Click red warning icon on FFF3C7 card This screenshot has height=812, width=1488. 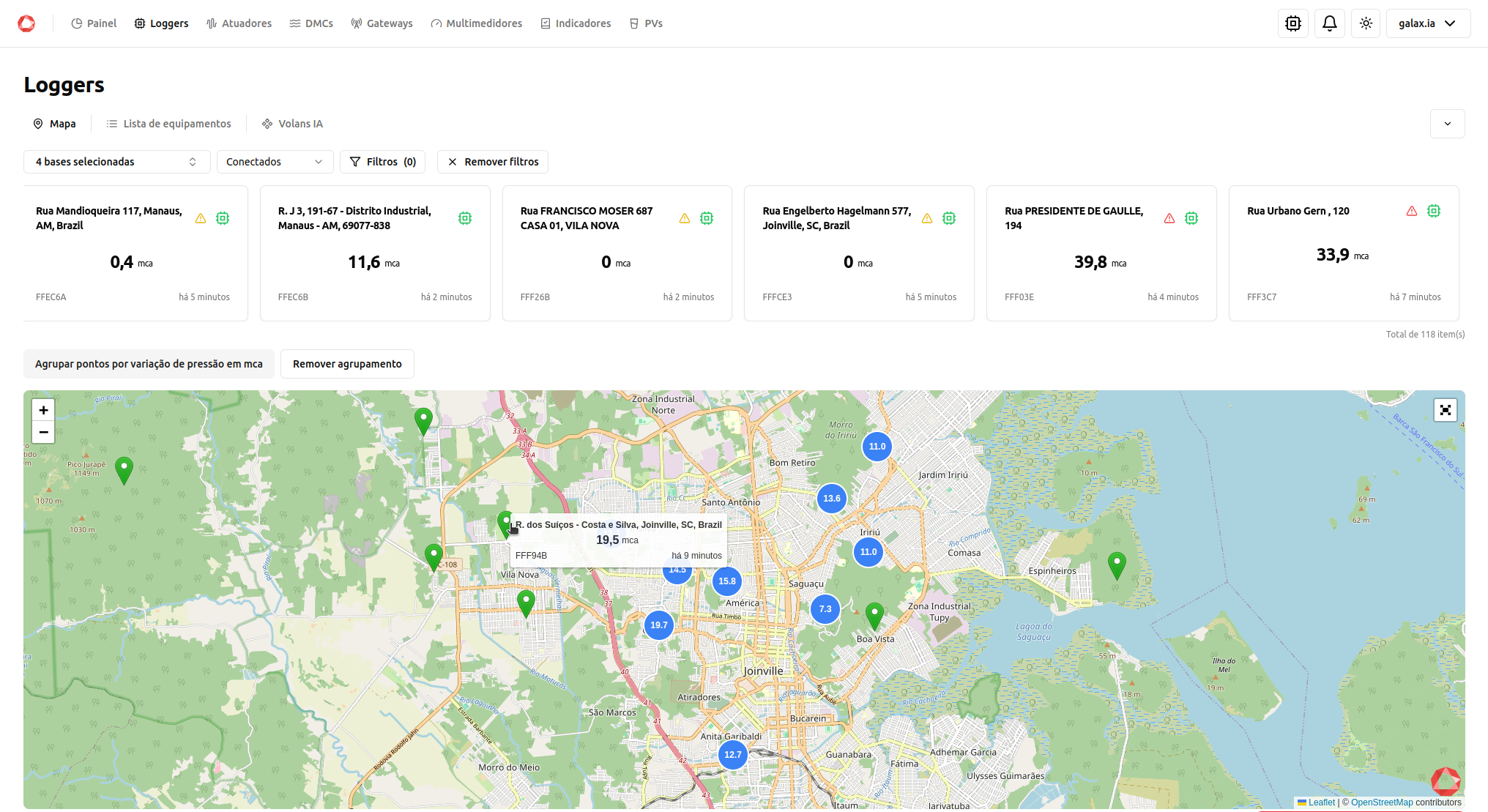(1411, 211)
